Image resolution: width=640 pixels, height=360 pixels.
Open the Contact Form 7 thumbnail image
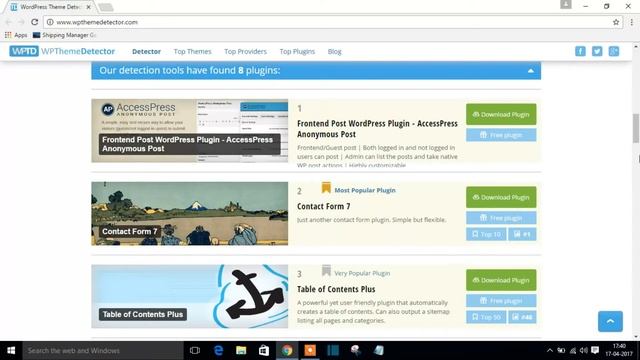[x=189, y=213]
